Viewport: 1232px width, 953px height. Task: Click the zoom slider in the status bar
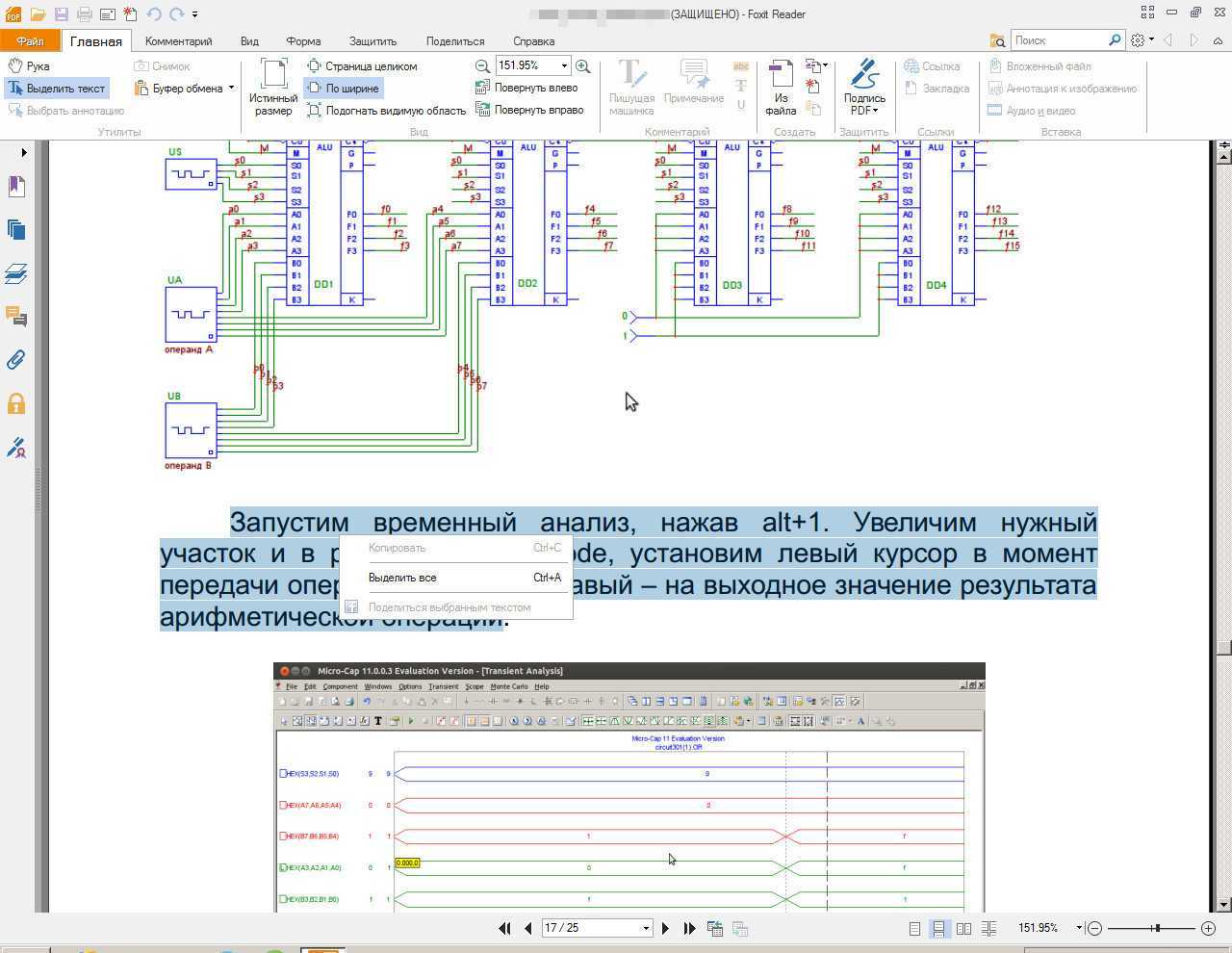1157,928
